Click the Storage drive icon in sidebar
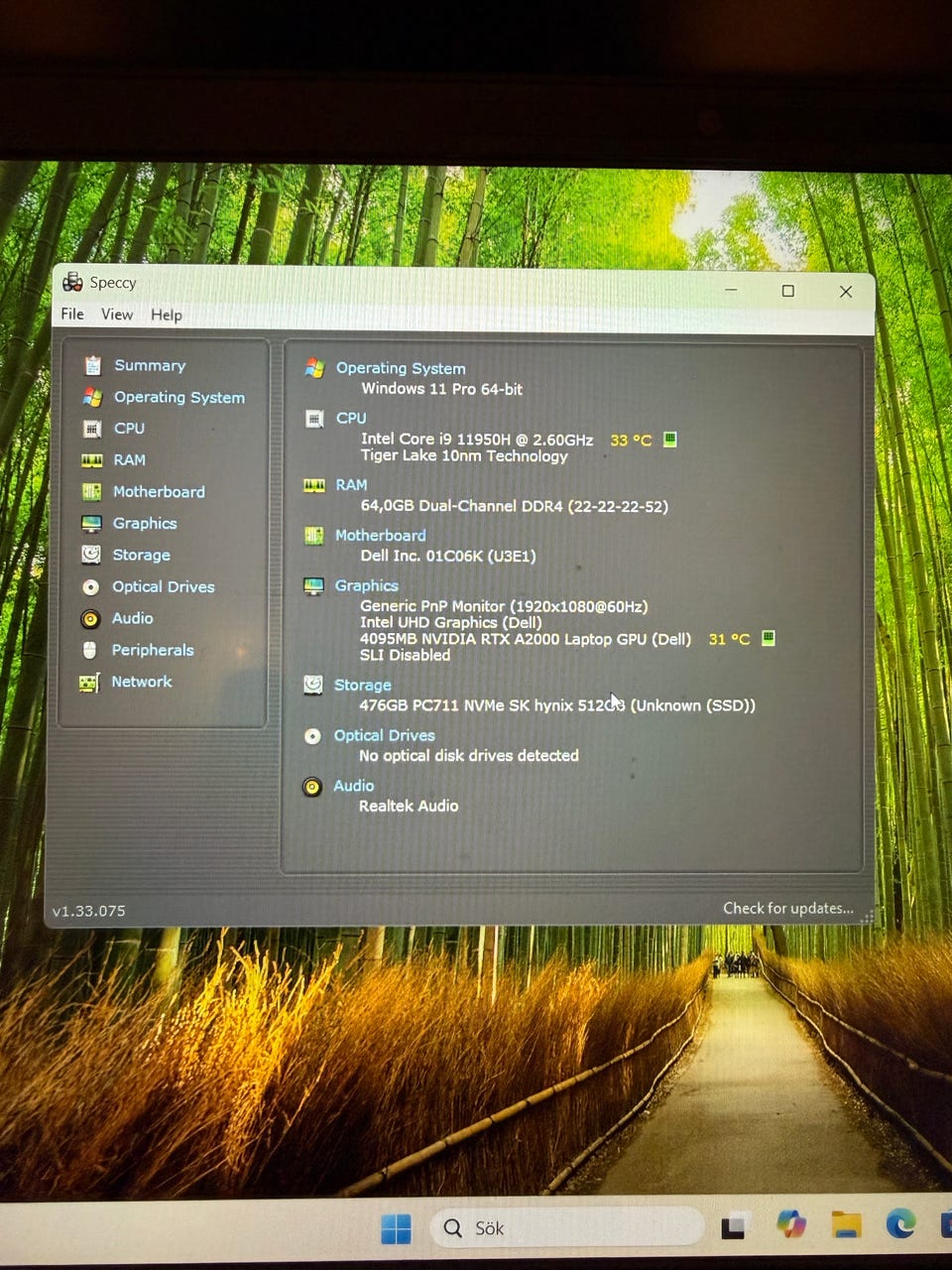Image resolution: width=952 pixels, height=1270 pixels. (91, 555)
